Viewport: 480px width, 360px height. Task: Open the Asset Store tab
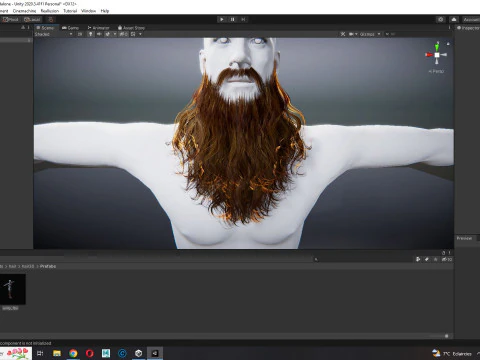131,28
